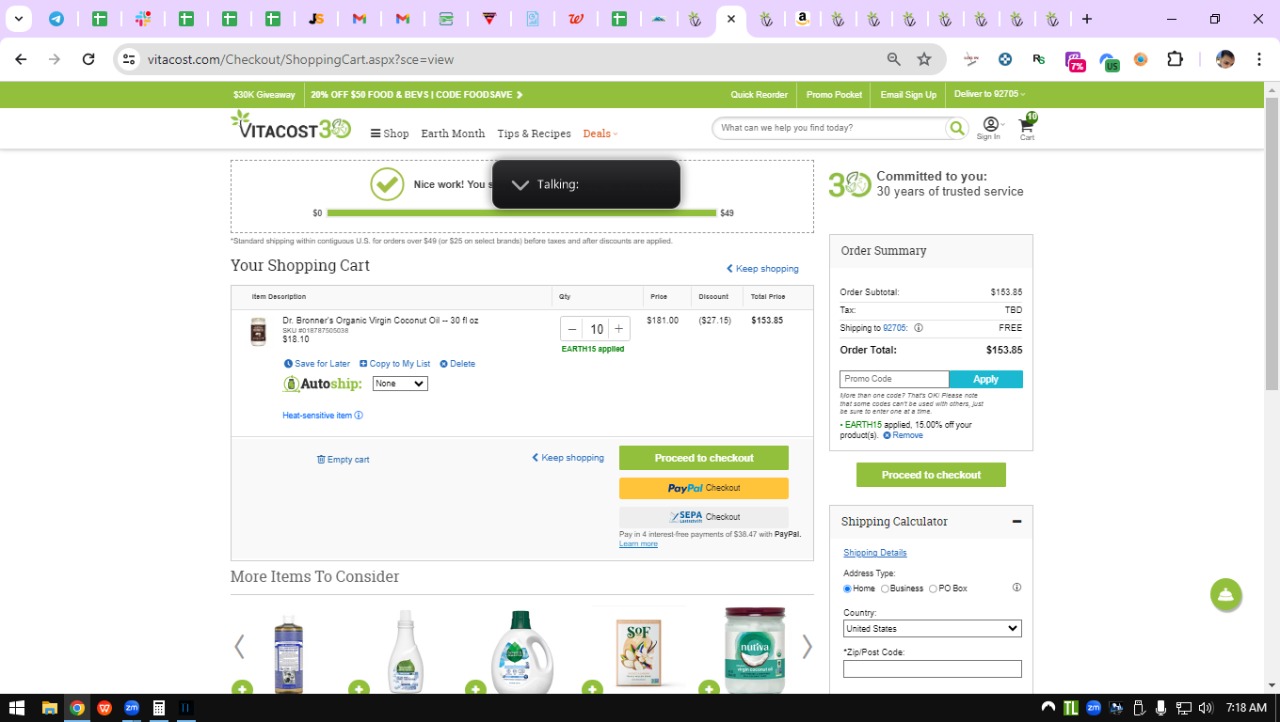Copy item to My List
Viewport: 1280px width, 722px height.
(394, 364)
